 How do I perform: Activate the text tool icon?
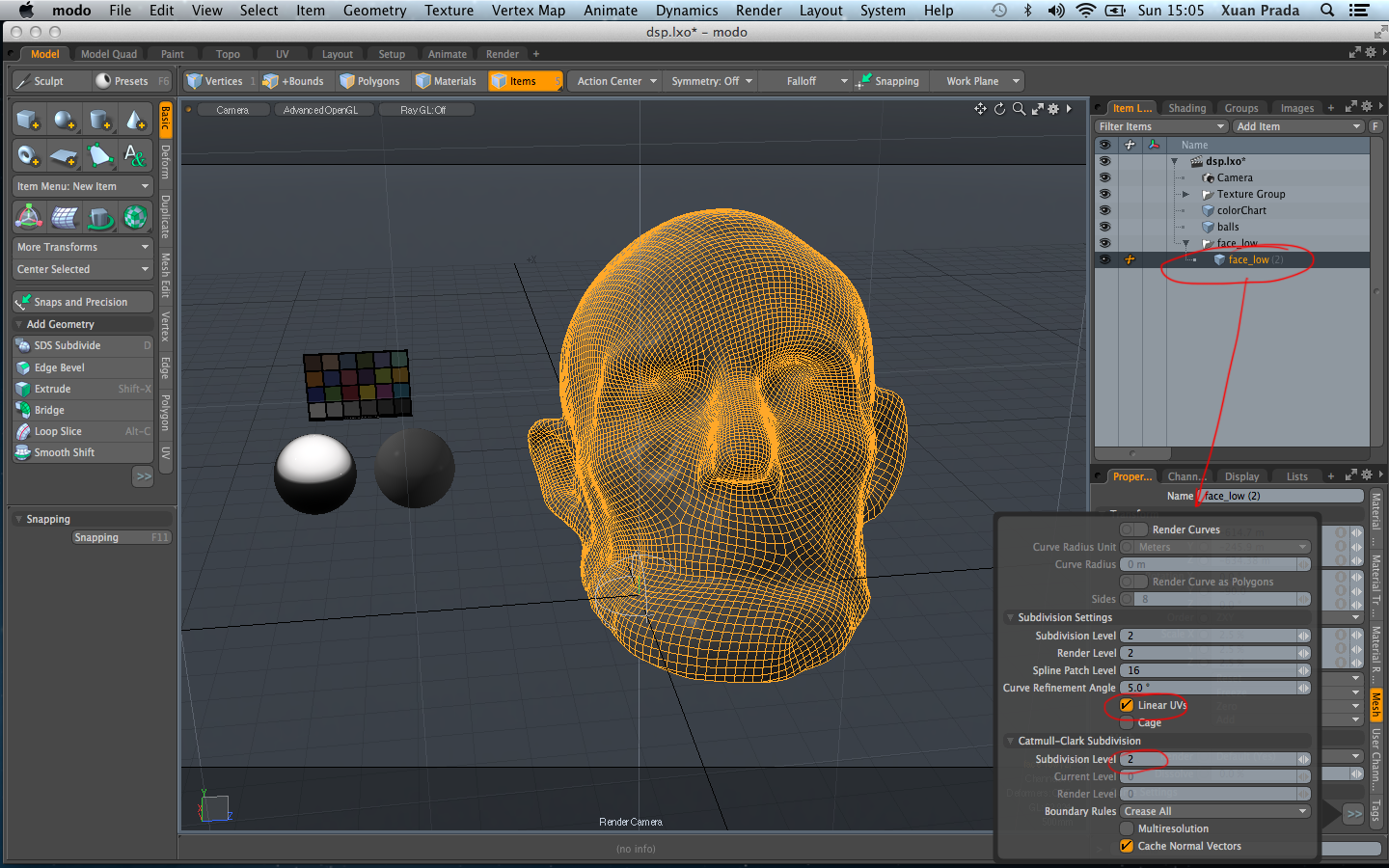135,155
